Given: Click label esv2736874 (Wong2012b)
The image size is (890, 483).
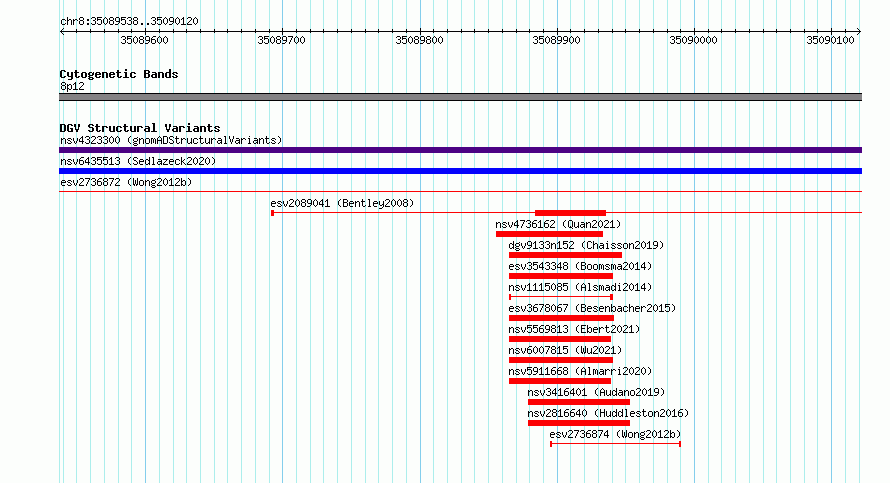Looking at the screenshot, I should [x=615, y=434].
